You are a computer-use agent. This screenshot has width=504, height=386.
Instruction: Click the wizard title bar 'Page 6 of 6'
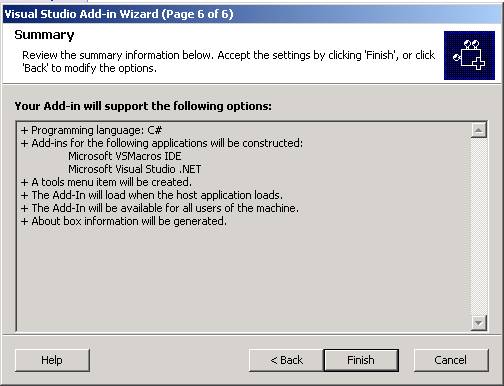click(119, 14)
